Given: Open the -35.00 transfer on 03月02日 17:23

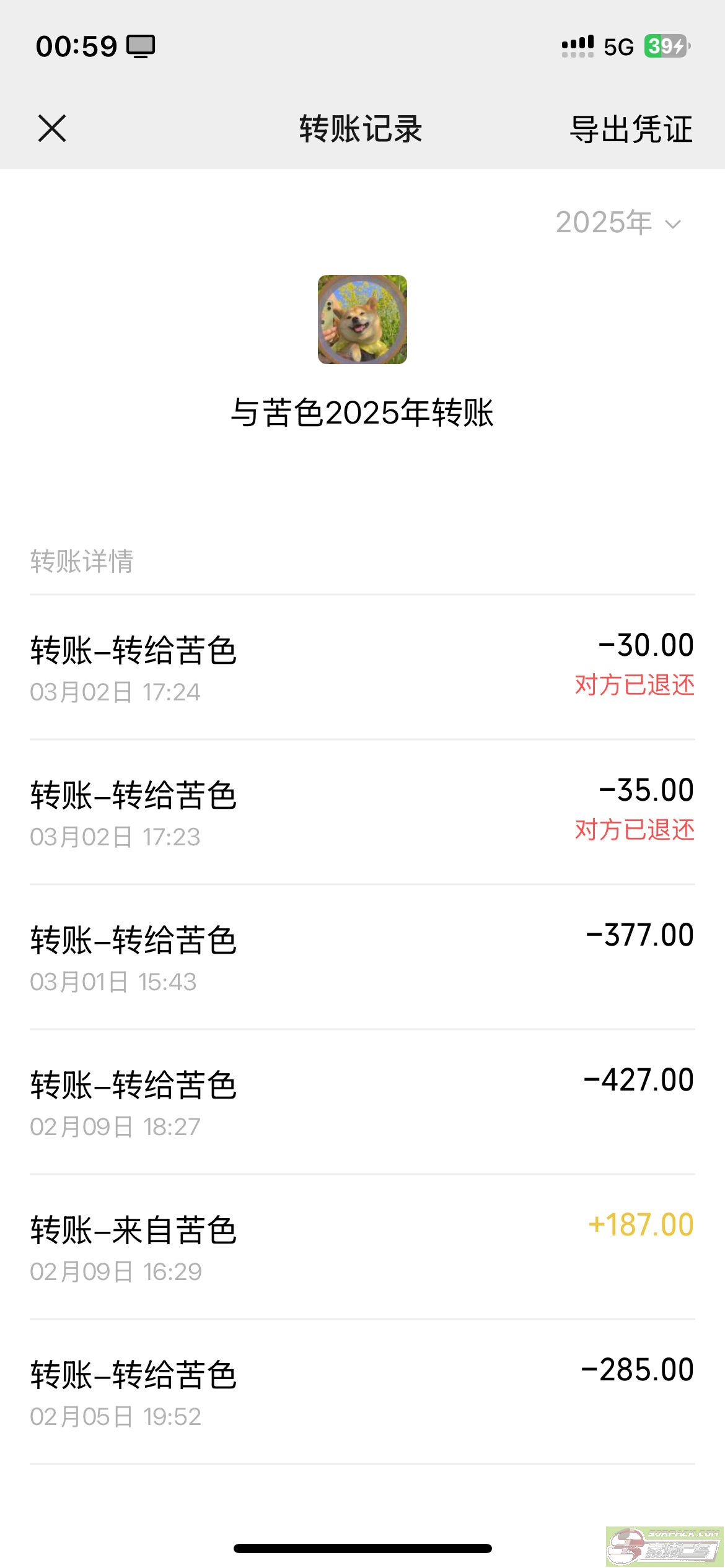Looking at the screenshot, I should [x=362, y=812].
